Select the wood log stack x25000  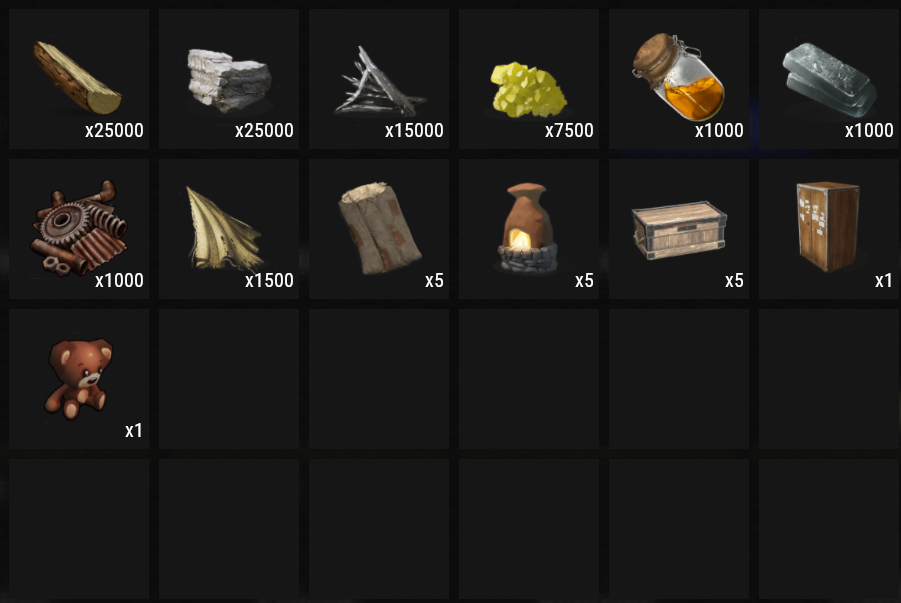coord(79,79)
